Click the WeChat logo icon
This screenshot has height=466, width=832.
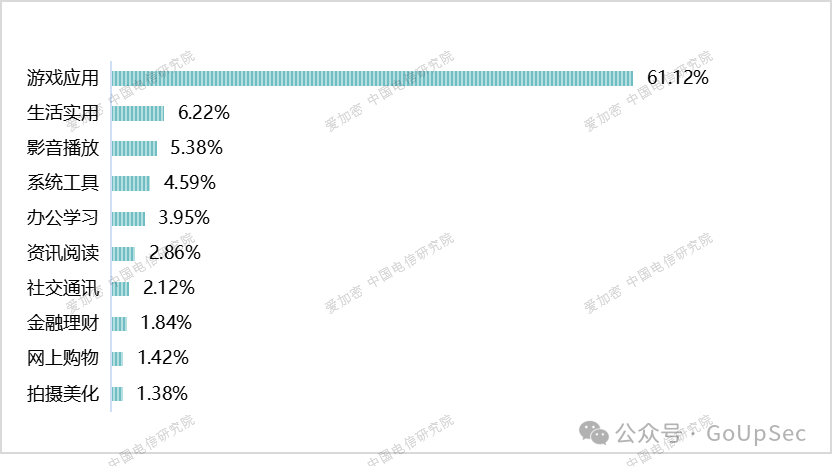pyautogui.click(x=595, y=433)
